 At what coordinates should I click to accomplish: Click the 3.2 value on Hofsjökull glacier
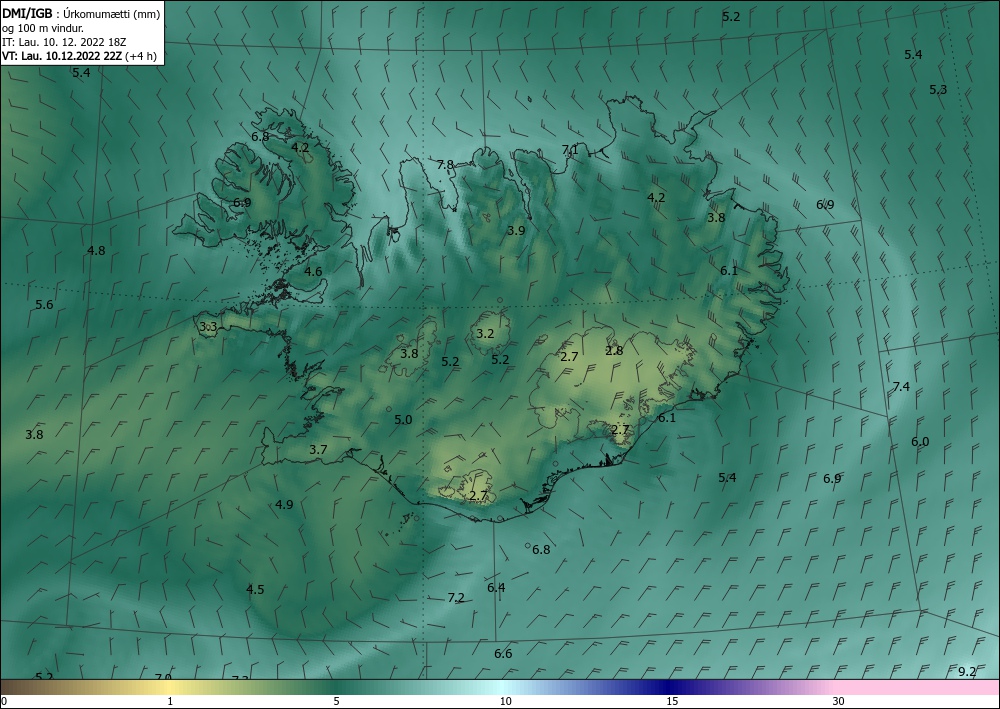pos(485,334)
